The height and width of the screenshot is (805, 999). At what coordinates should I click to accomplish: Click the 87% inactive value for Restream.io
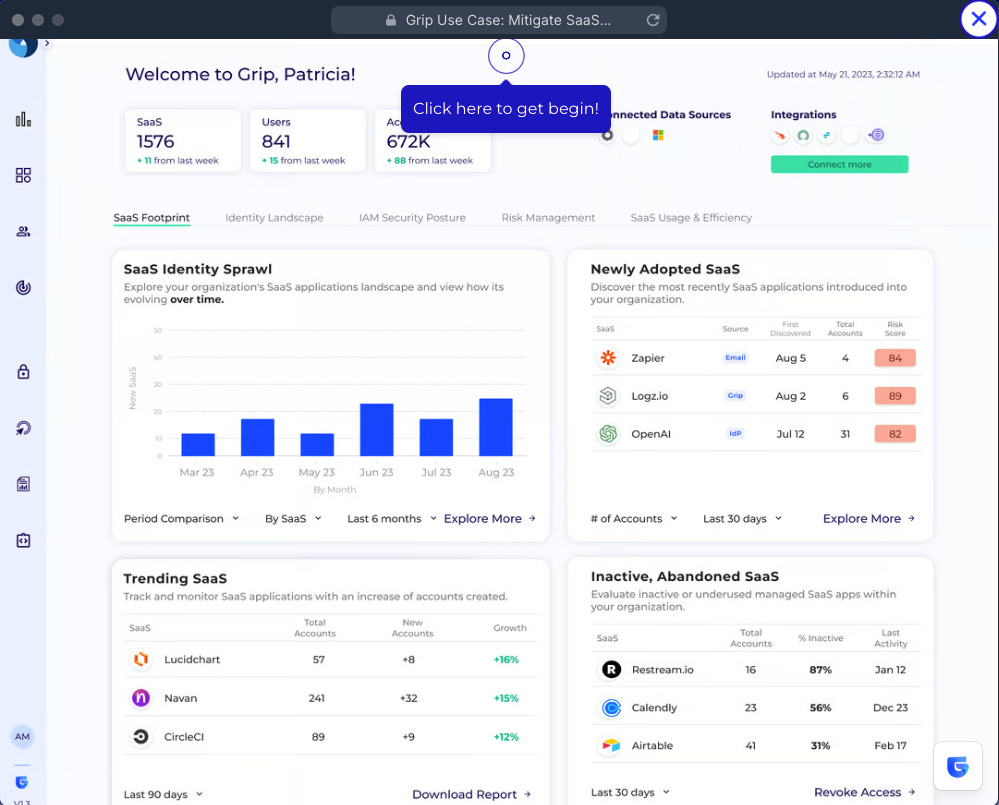(821, 670)
